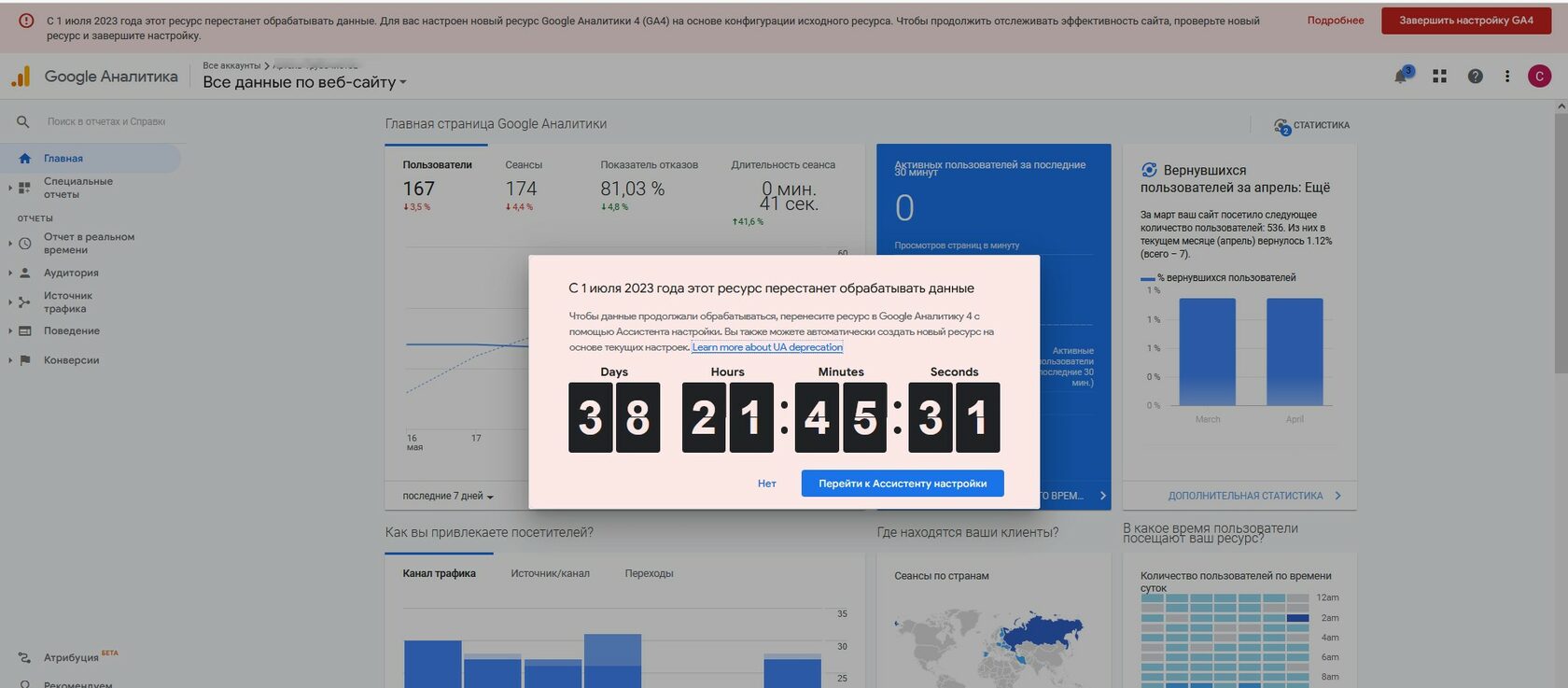This screenshot has width=1568, height=688.
Task: Click the bounce rate value 81,03 %
Action: coord(633,189)
